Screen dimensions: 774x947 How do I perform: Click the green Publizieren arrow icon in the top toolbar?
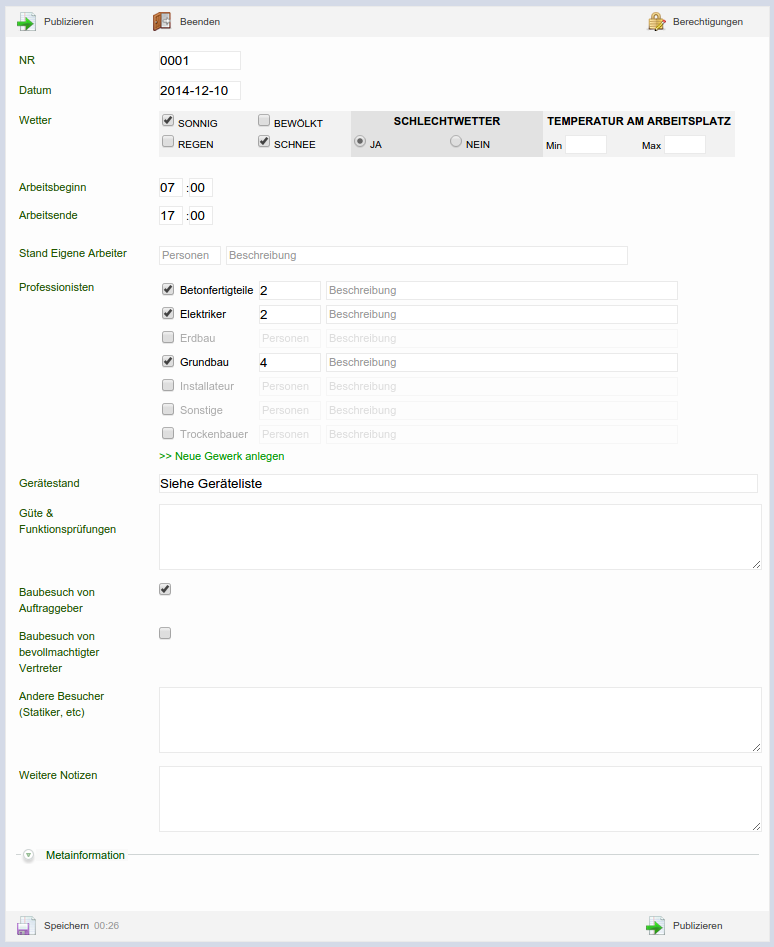pyautogui.click(x=26, y=21)
